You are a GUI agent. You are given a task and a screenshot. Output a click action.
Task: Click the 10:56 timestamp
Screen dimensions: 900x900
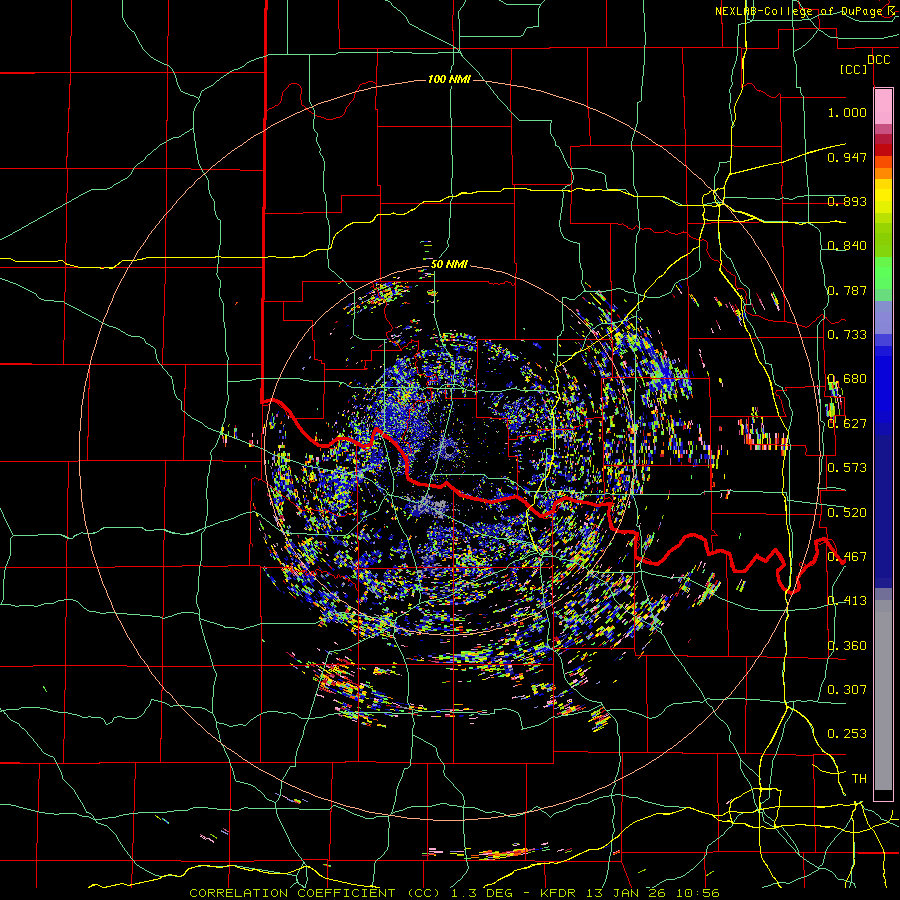pyautogui.click(x=697, y=893)
